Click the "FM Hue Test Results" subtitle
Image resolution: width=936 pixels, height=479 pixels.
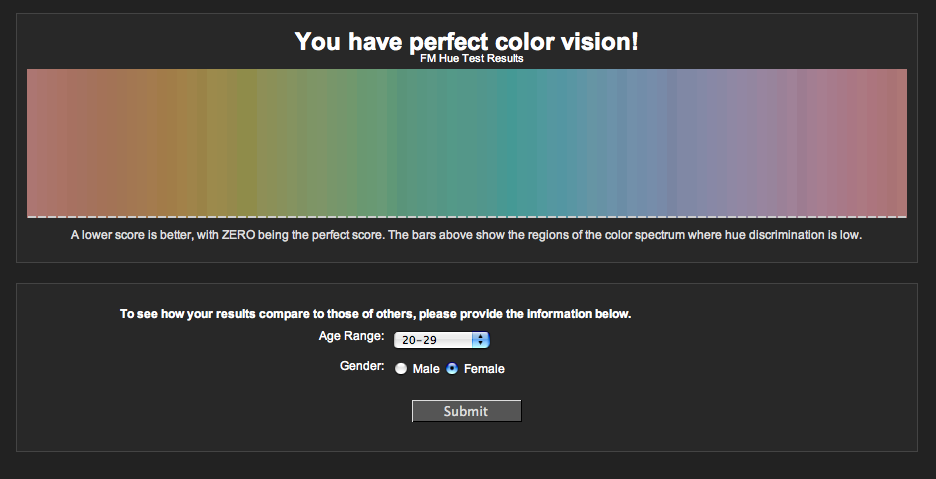472,59
